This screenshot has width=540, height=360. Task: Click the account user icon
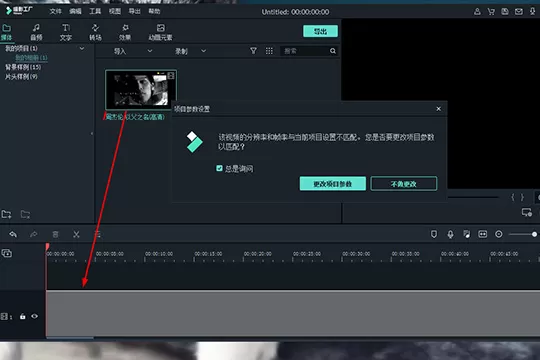(477, 12)
